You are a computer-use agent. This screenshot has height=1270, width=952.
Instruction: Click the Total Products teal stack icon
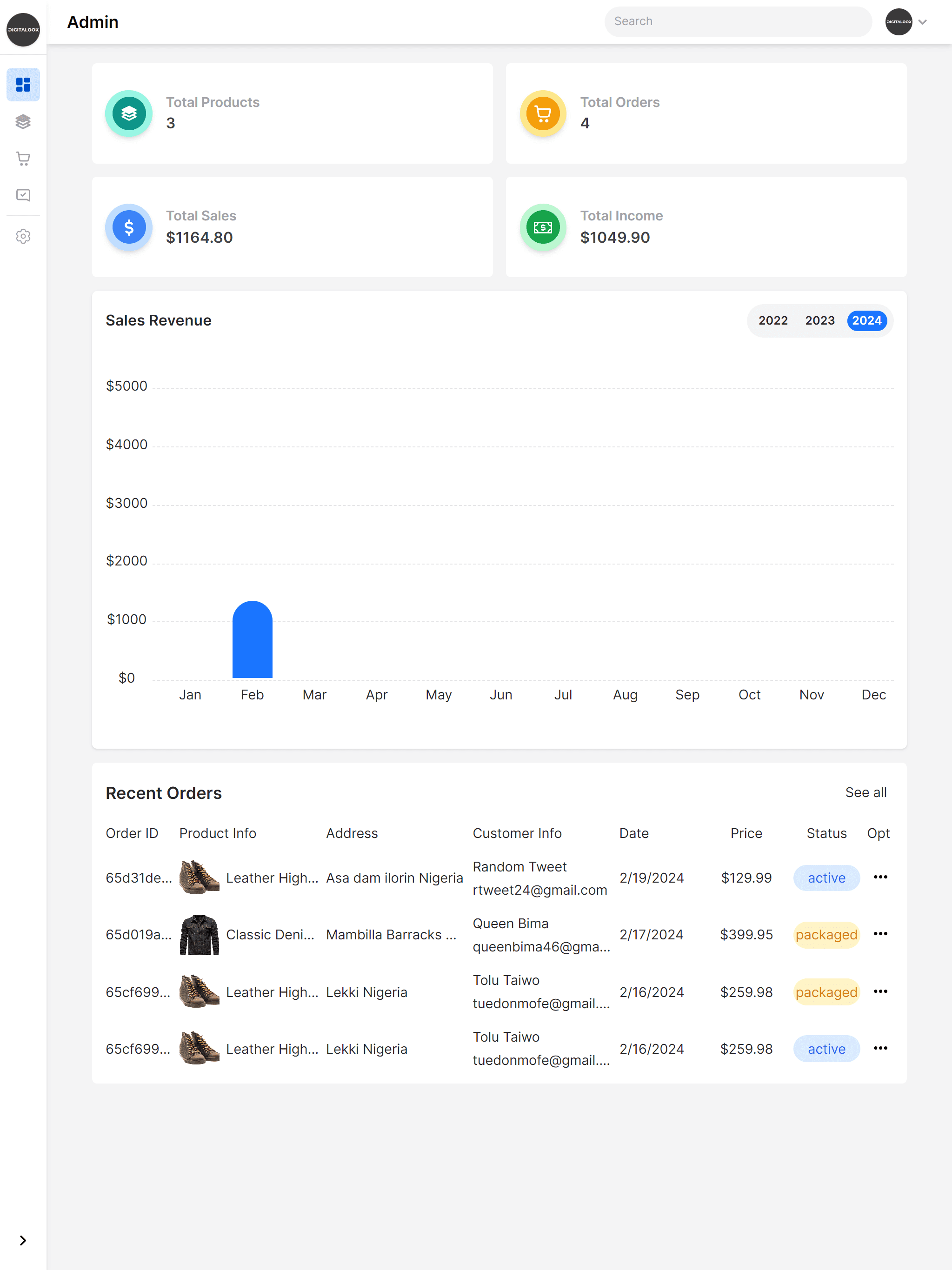(129, 113)
